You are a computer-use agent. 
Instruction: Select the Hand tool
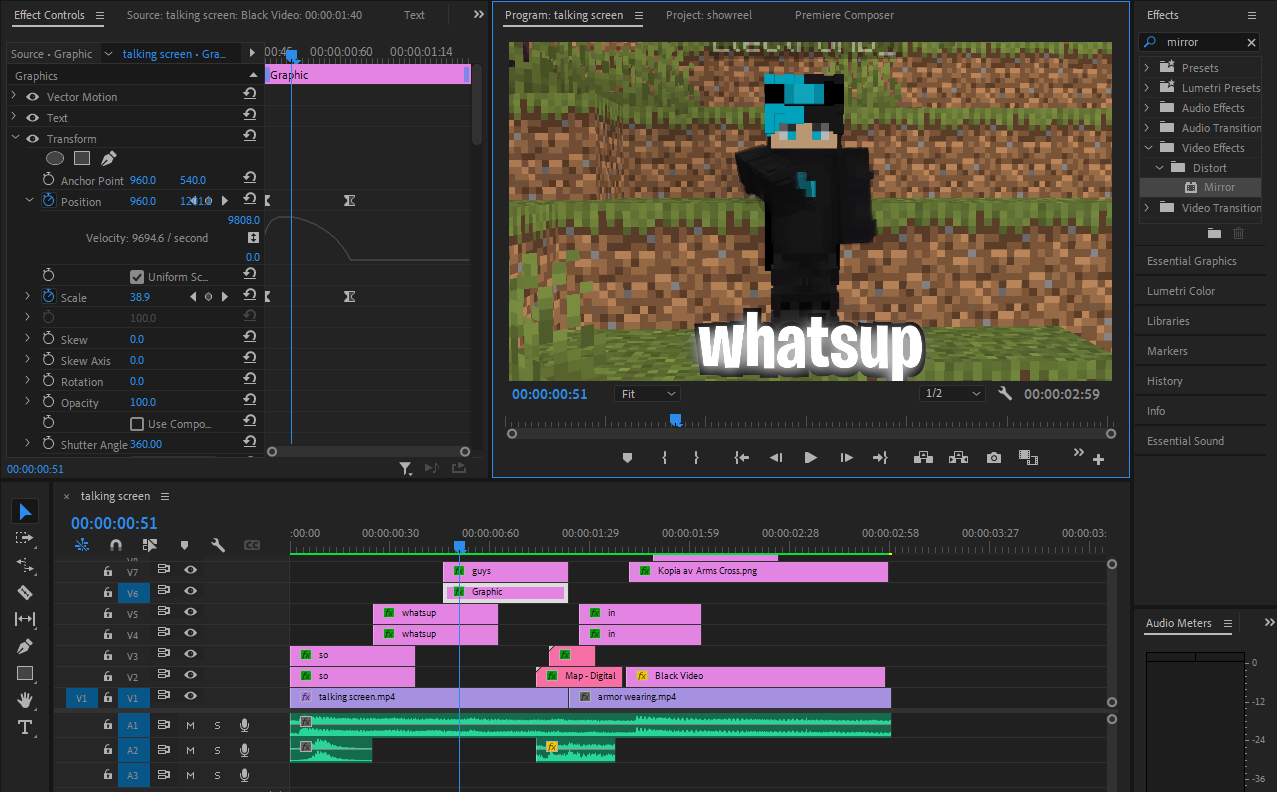25,700
